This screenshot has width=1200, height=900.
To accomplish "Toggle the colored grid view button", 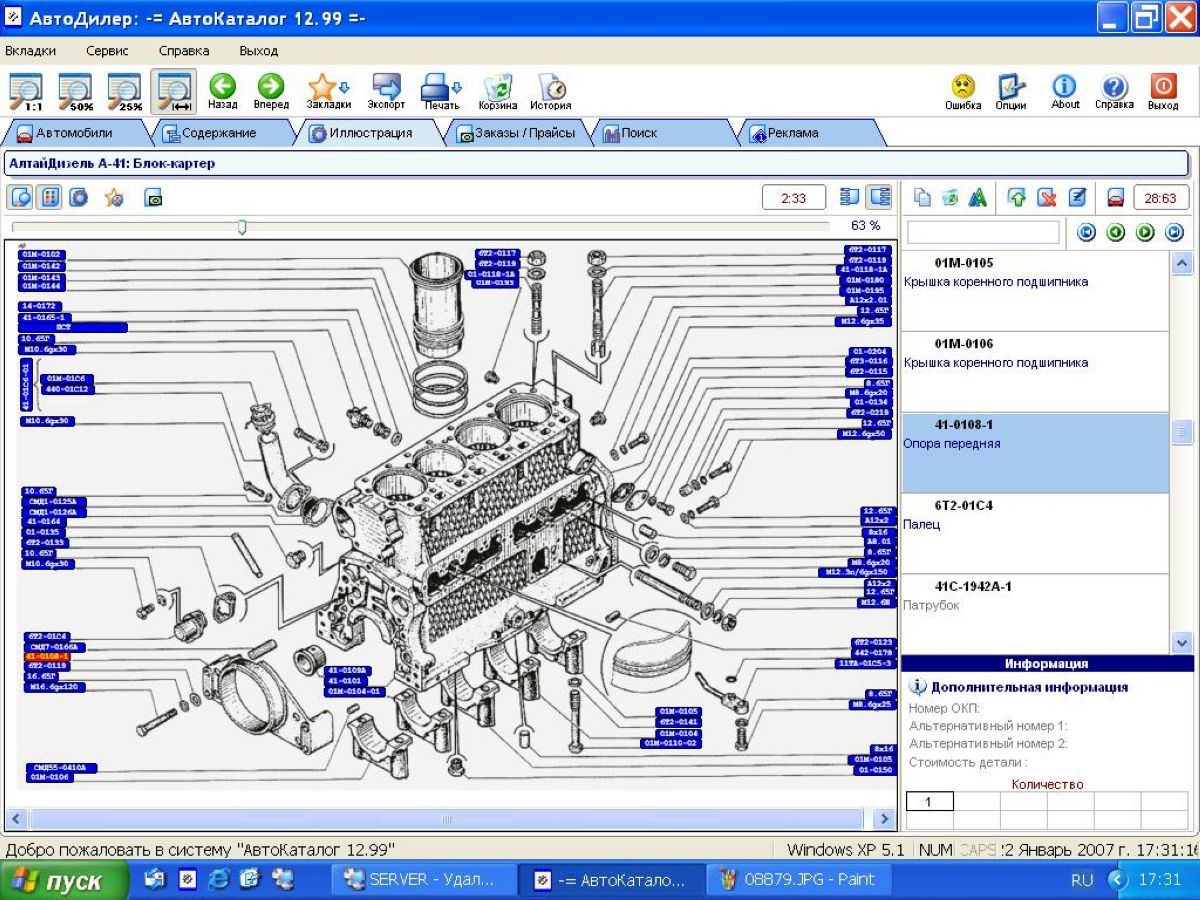I will pos(48,197).
